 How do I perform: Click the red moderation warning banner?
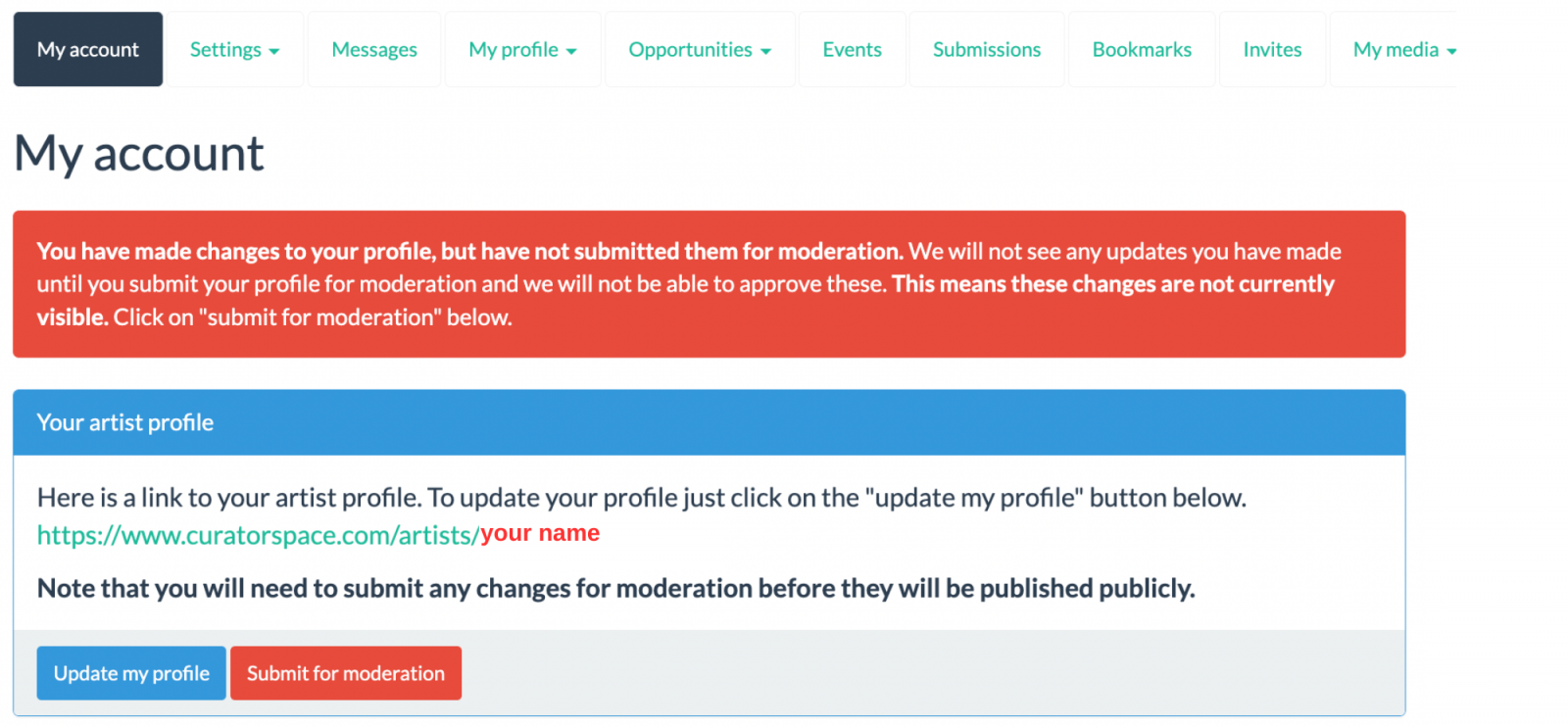tap(709, 284)
